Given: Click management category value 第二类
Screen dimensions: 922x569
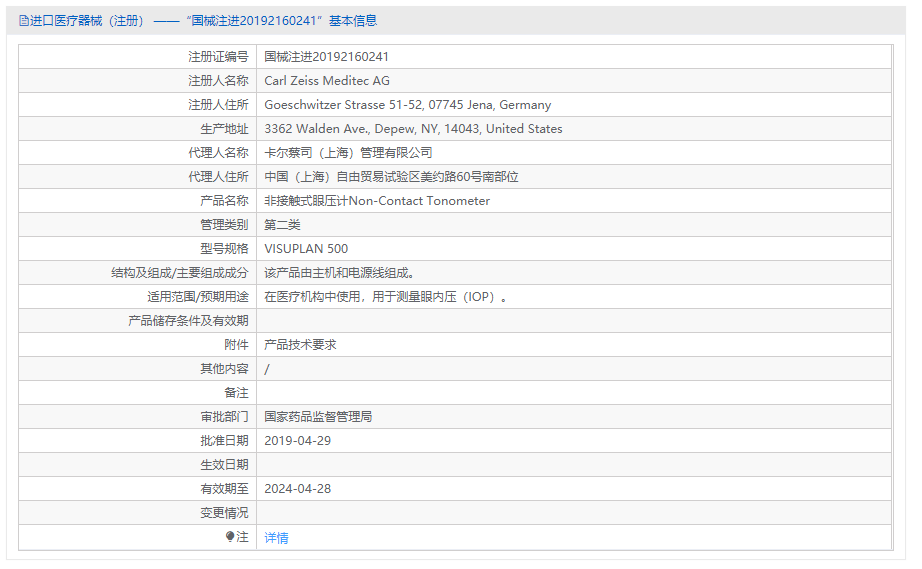Looking at the screenshot, I should click(282, 225).
